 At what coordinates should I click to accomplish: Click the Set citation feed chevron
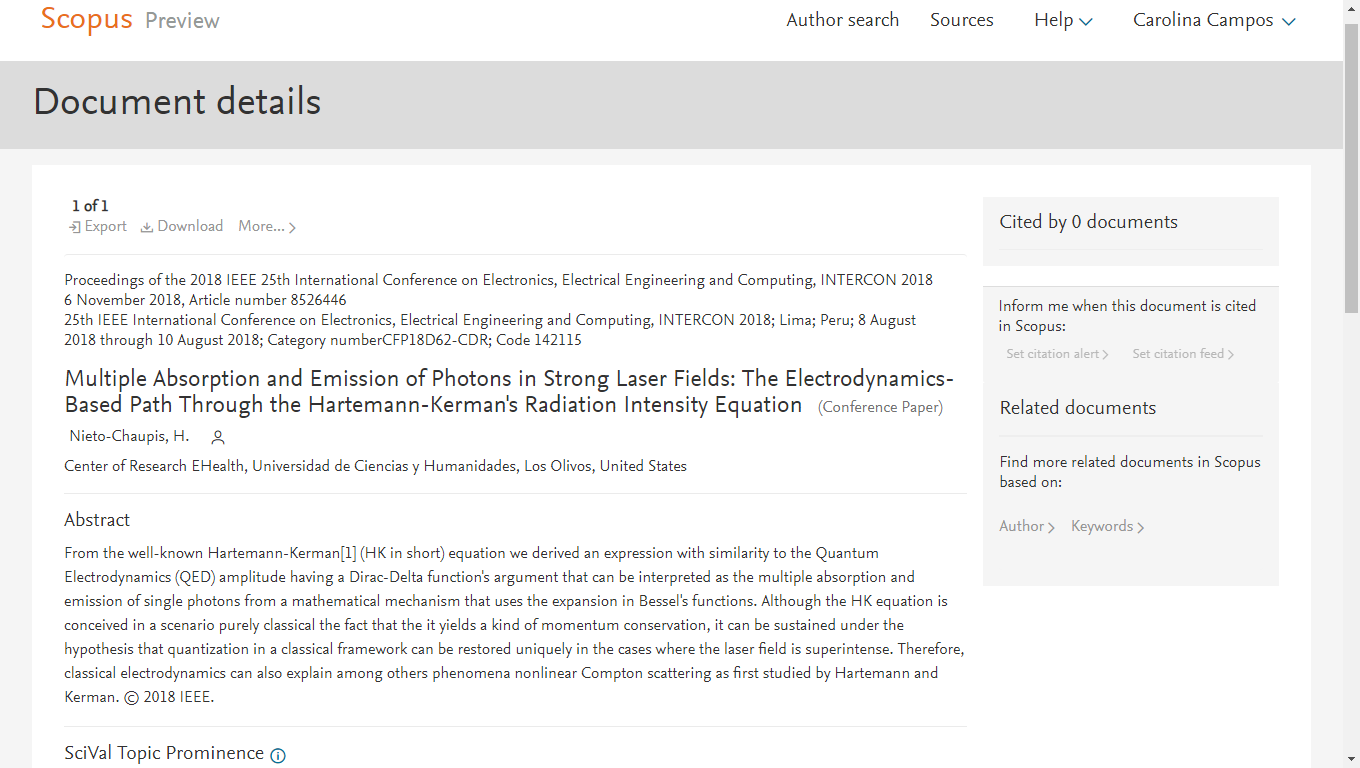(1230, 354)
